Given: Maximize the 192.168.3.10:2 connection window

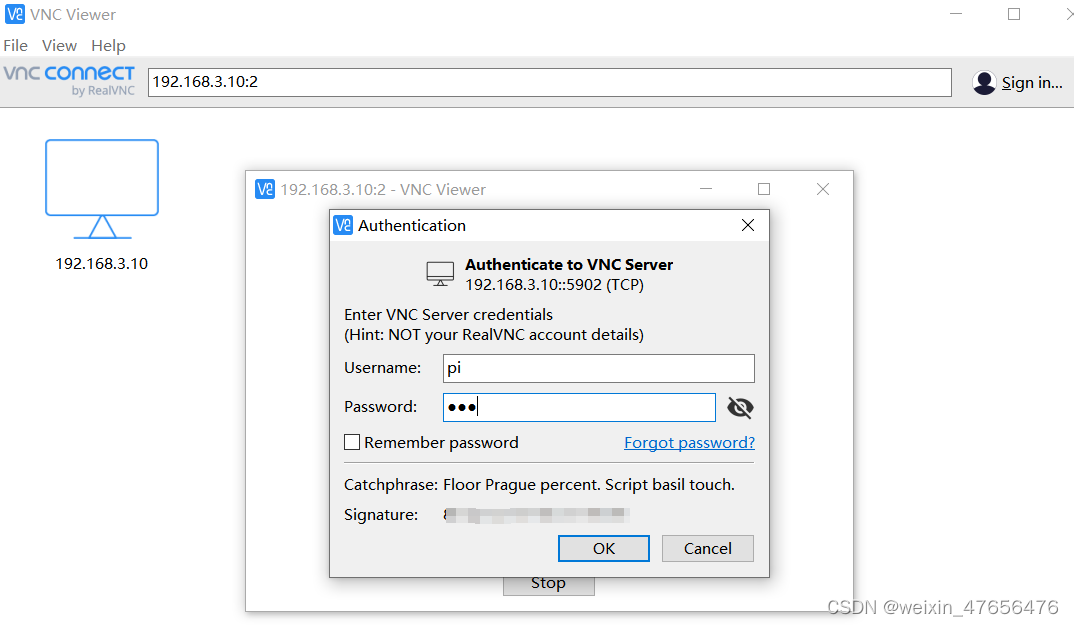Looking at the screenshot, I should click(764, 189).
